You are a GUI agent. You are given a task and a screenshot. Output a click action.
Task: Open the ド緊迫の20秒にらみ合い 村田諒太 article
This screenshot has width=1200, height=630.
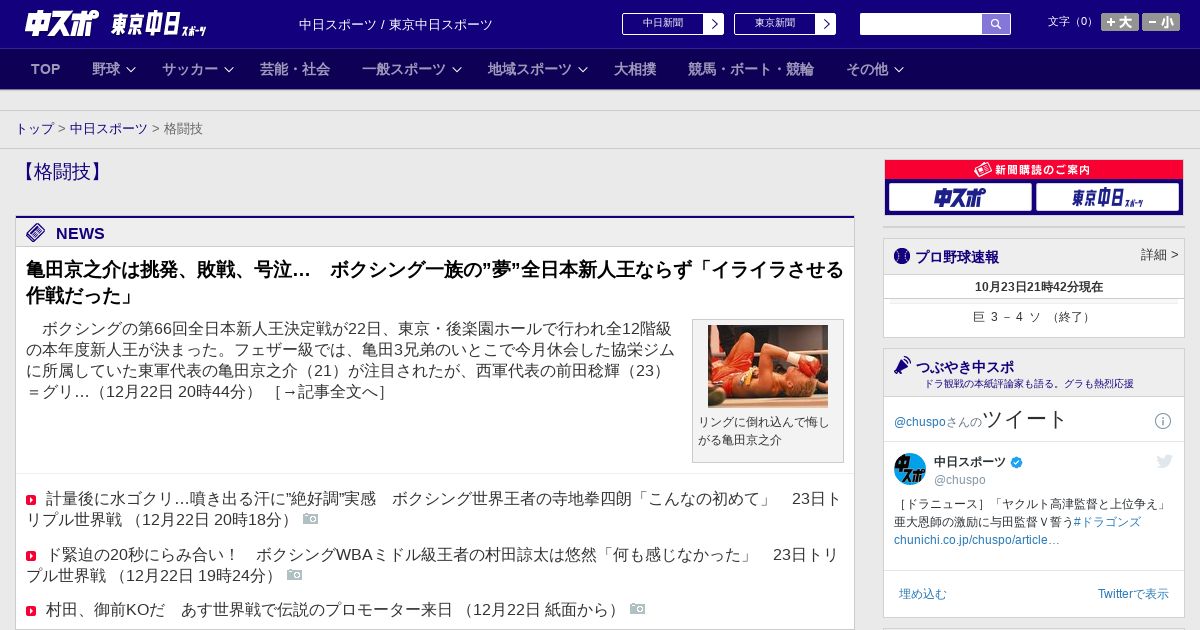tap(432, 565)
